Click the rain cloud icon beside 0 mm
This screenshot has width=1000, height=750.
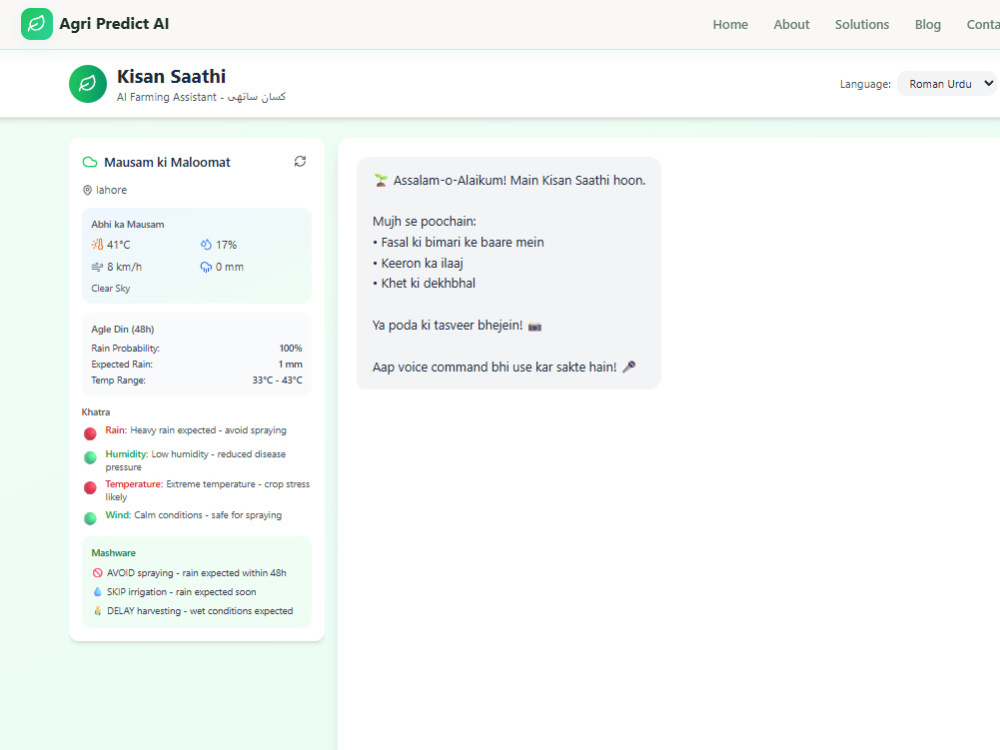pyautogui.click(x=206, y=267)
